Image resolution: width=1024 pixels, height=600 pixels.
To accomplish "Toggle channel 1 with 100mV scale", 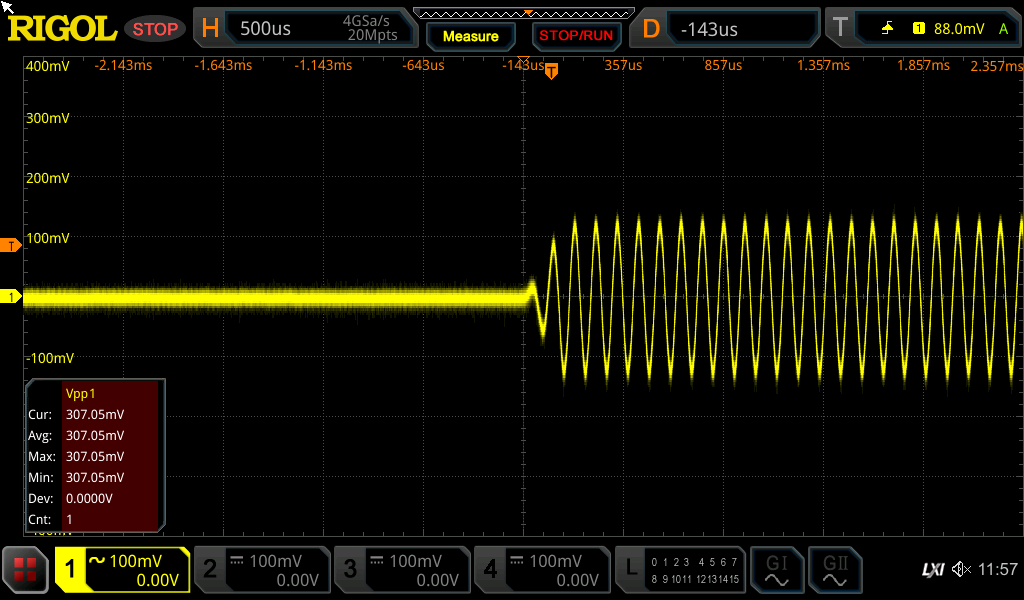I will coord(122,570).
